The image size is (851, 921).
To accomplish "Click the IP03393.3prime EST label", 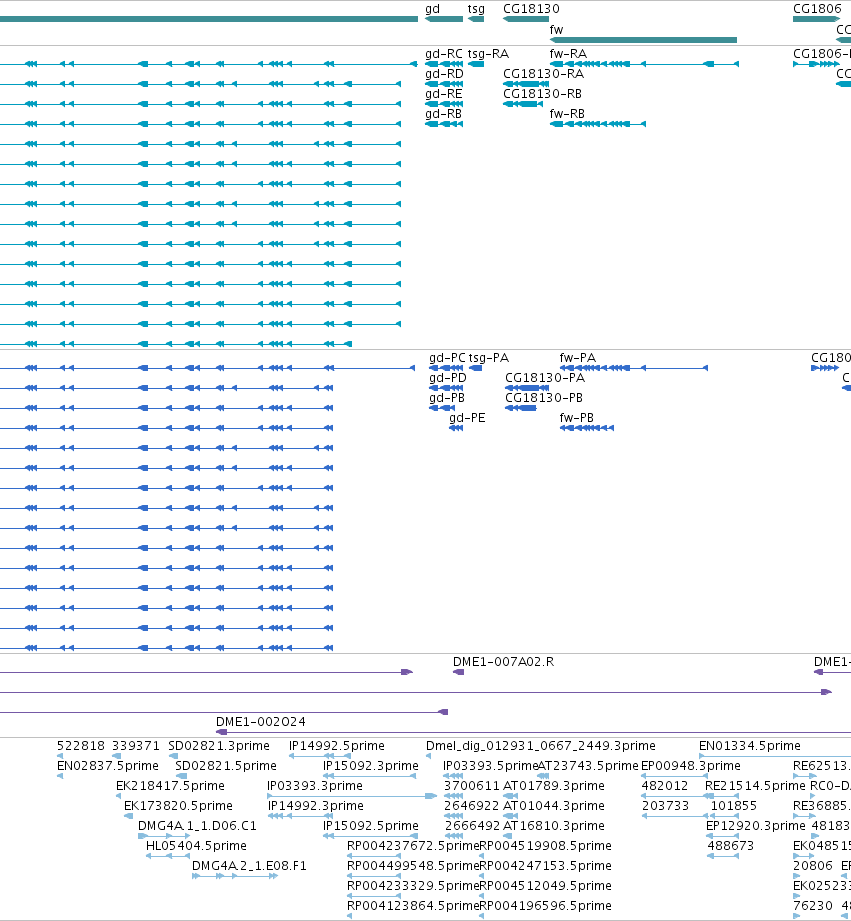I will click(x=315, y=786).
